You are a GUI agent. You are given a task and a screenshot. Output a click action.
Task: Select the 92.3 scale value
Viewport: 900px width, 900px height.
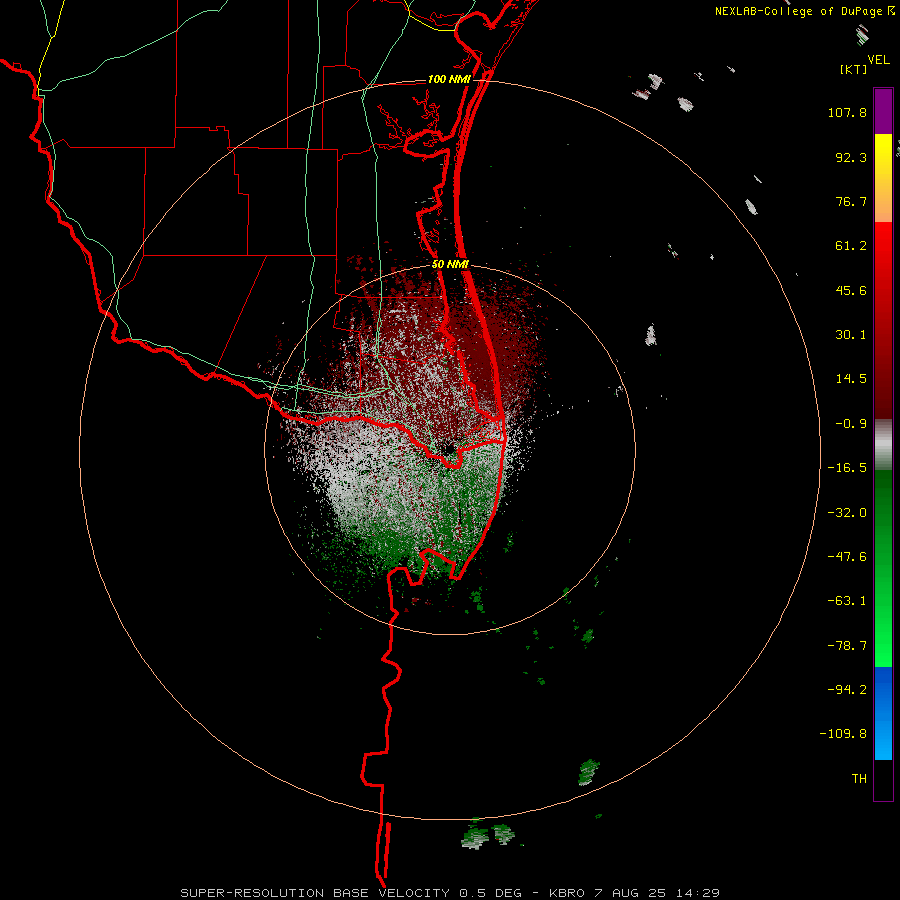[x=851, y=157]
